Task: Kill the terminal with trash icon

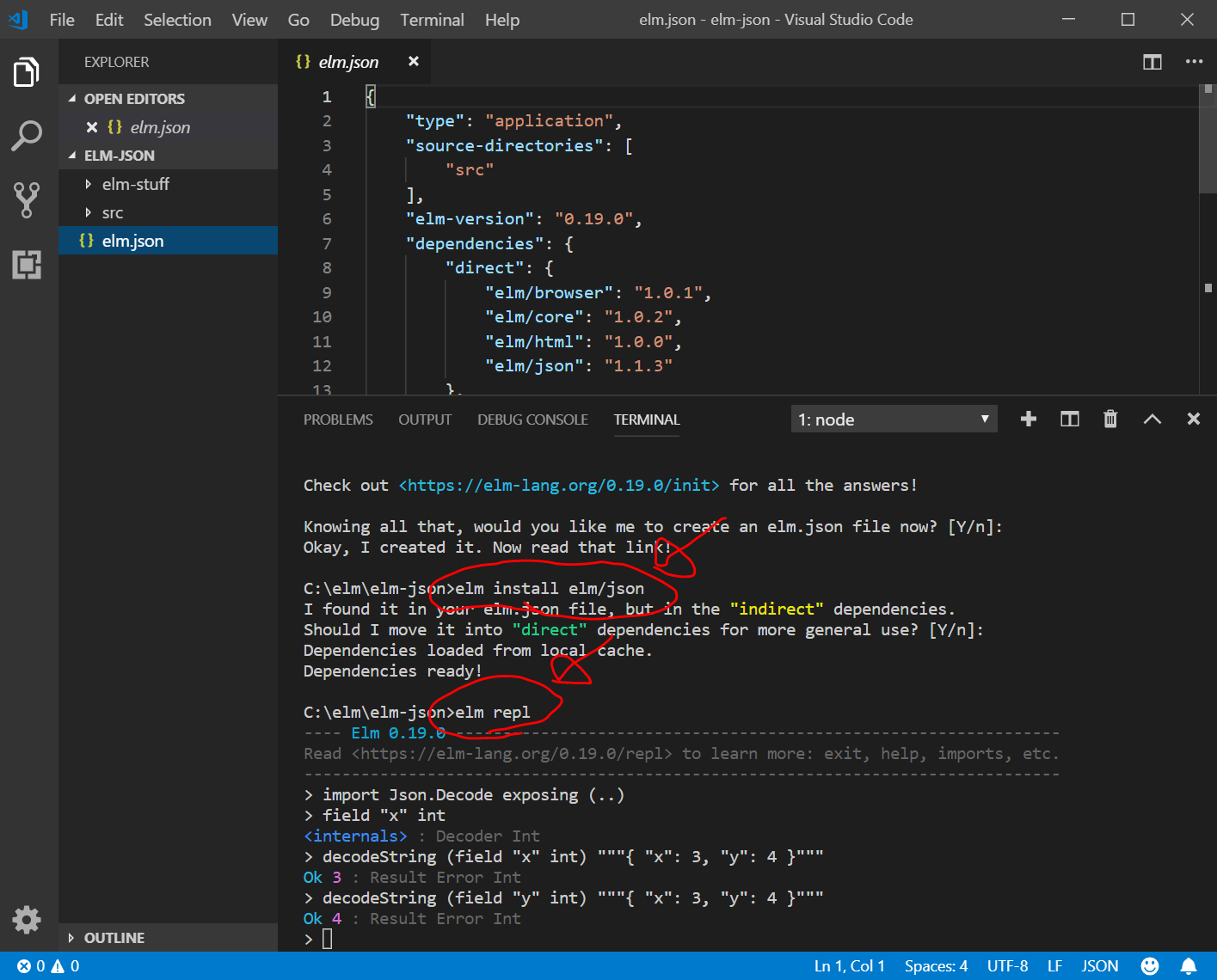Action: tap(1110, 419)
